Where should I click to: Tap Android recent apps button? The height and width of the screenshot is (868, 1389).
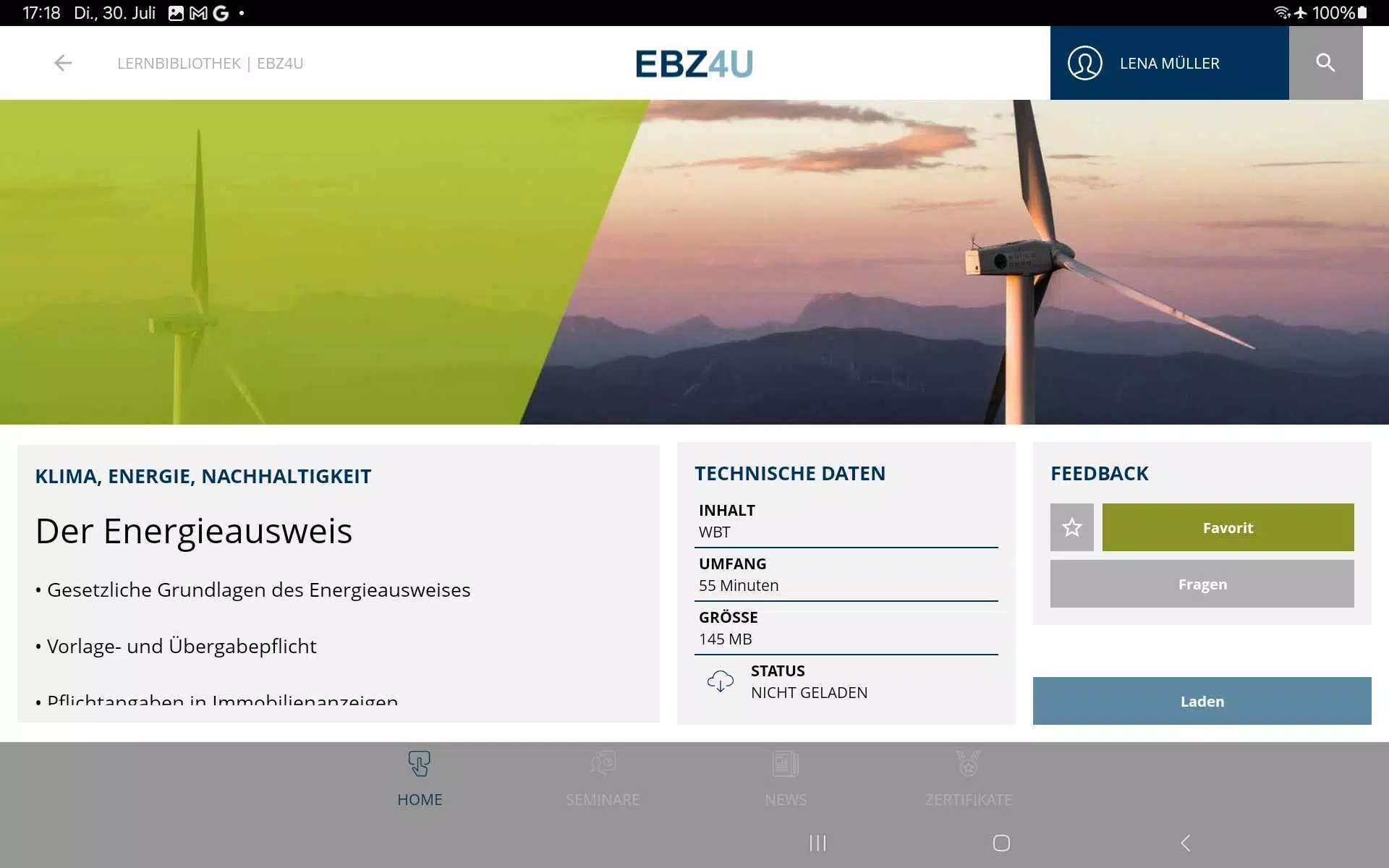pyautogui.click(x=817, y=843)
